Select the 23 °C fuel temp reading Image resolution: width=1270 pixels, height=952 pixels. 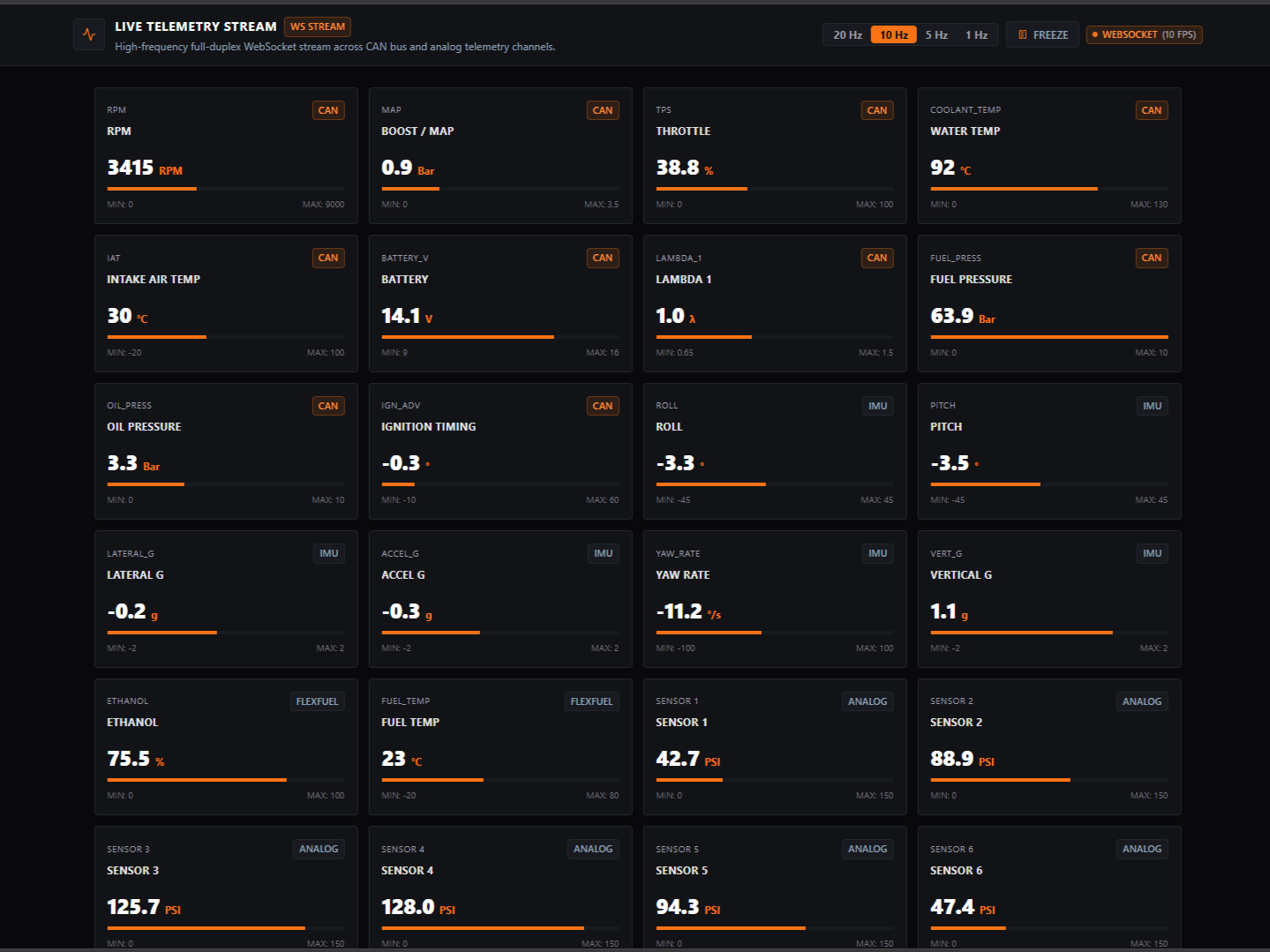pos(402,759)
